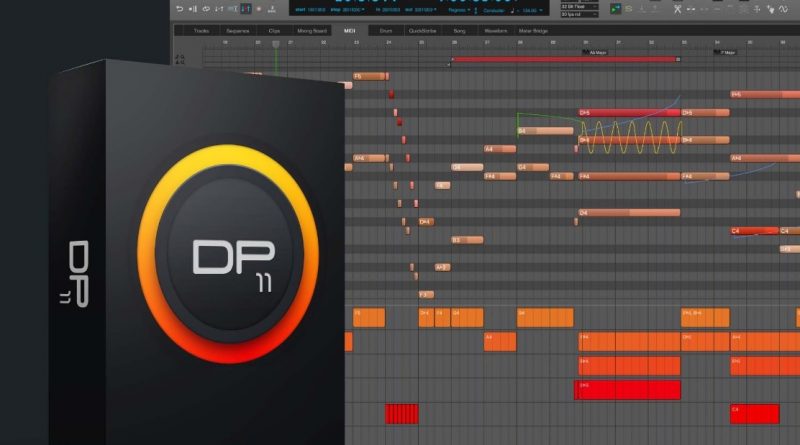Screen dimensions: 800x445
Task: Switch to the Tracks tab
Action: tap(201, 31)
